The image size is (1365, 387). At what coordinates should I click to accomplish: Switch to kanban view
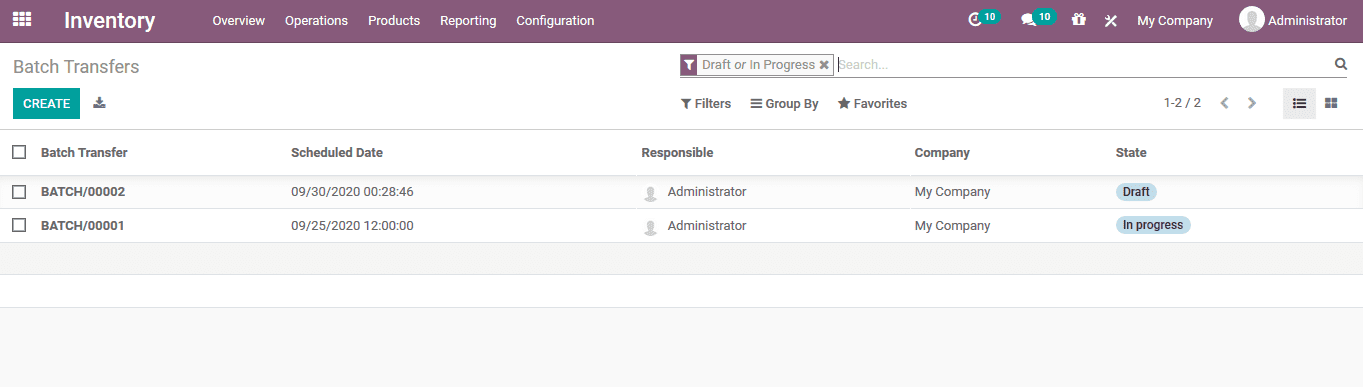click(x=1331, y=103)
